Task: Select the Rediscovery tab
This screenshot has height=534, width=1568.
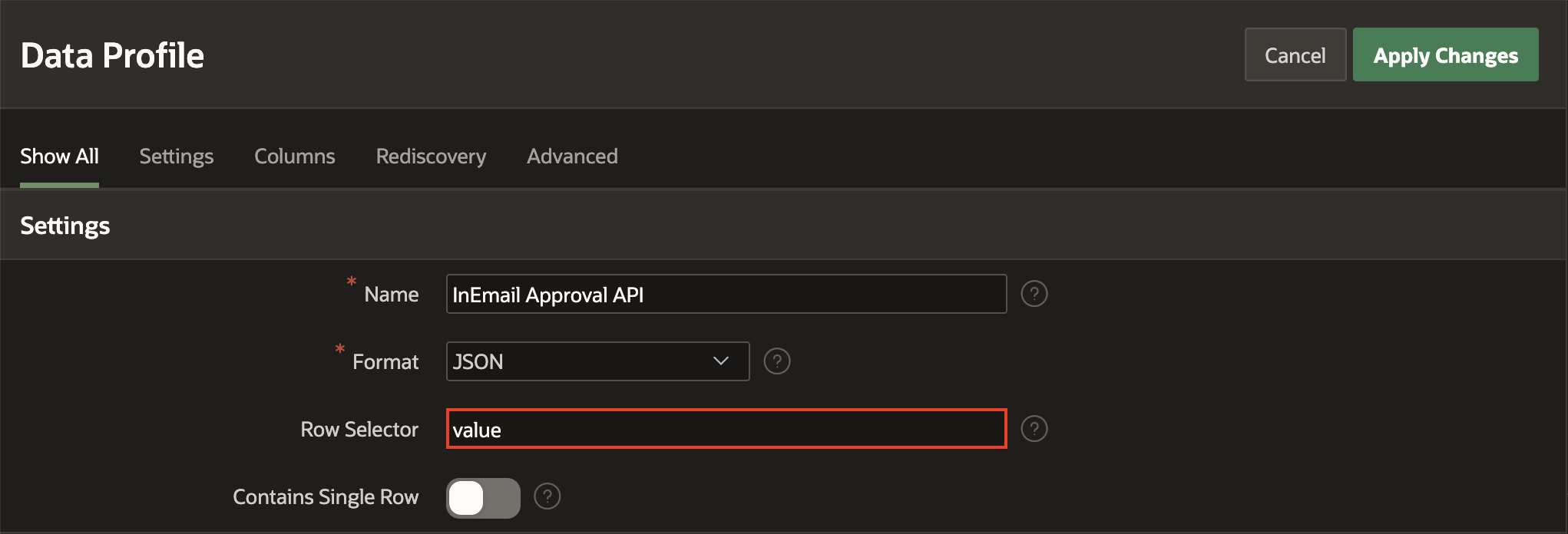Action: coord(431,157)
